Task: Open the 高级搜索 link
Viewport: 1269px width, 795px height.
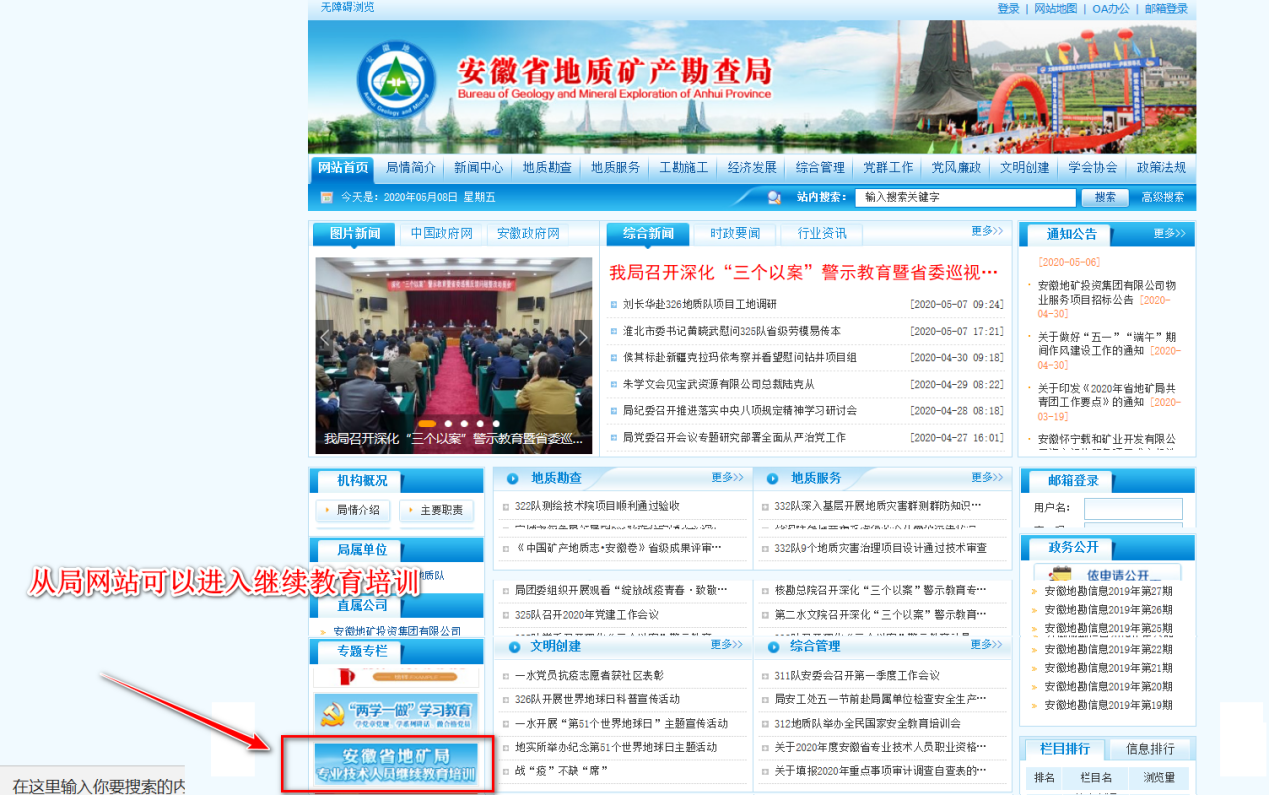Action: (1163, 198)
